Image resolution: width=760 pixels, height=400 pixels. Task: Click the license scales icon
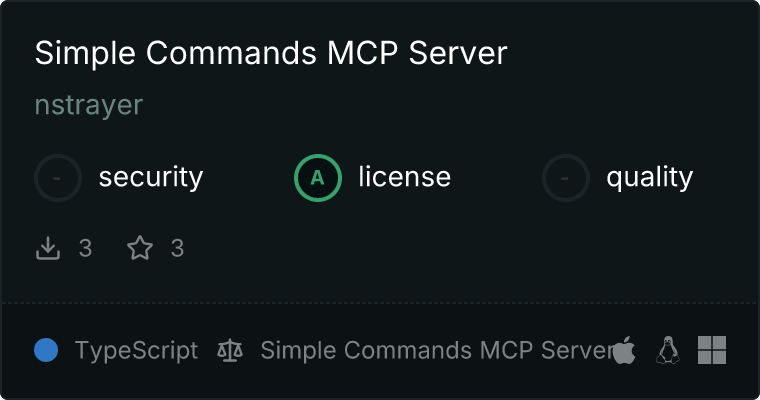230,351
